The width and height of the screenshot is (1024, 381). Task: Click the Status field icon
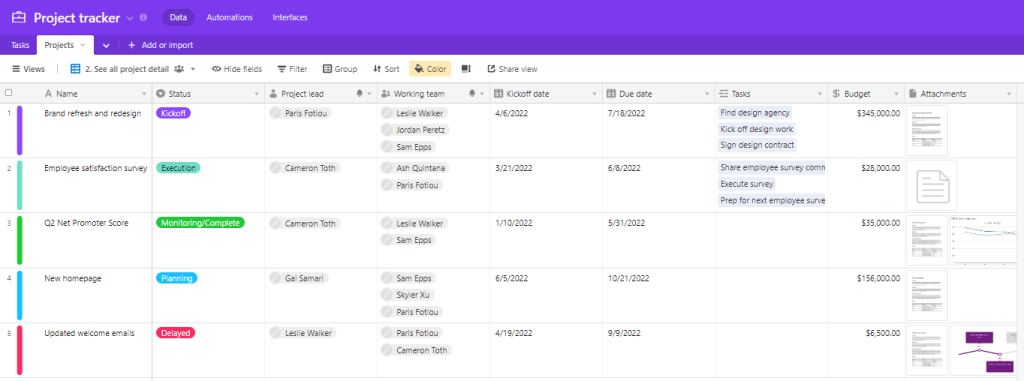tap(161, 93)
